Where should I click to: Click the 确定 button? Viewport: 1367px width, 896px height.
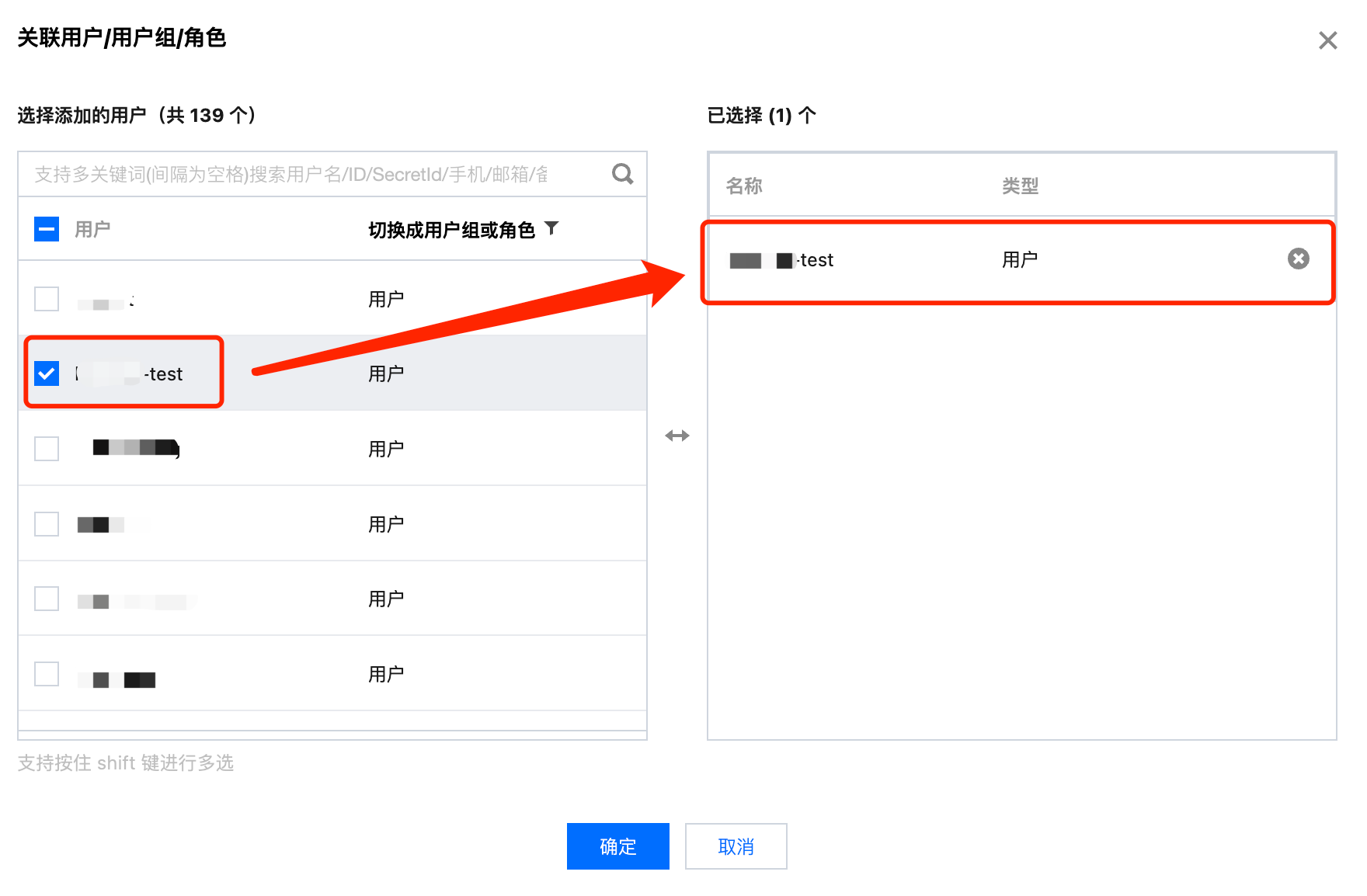[617, 846]
